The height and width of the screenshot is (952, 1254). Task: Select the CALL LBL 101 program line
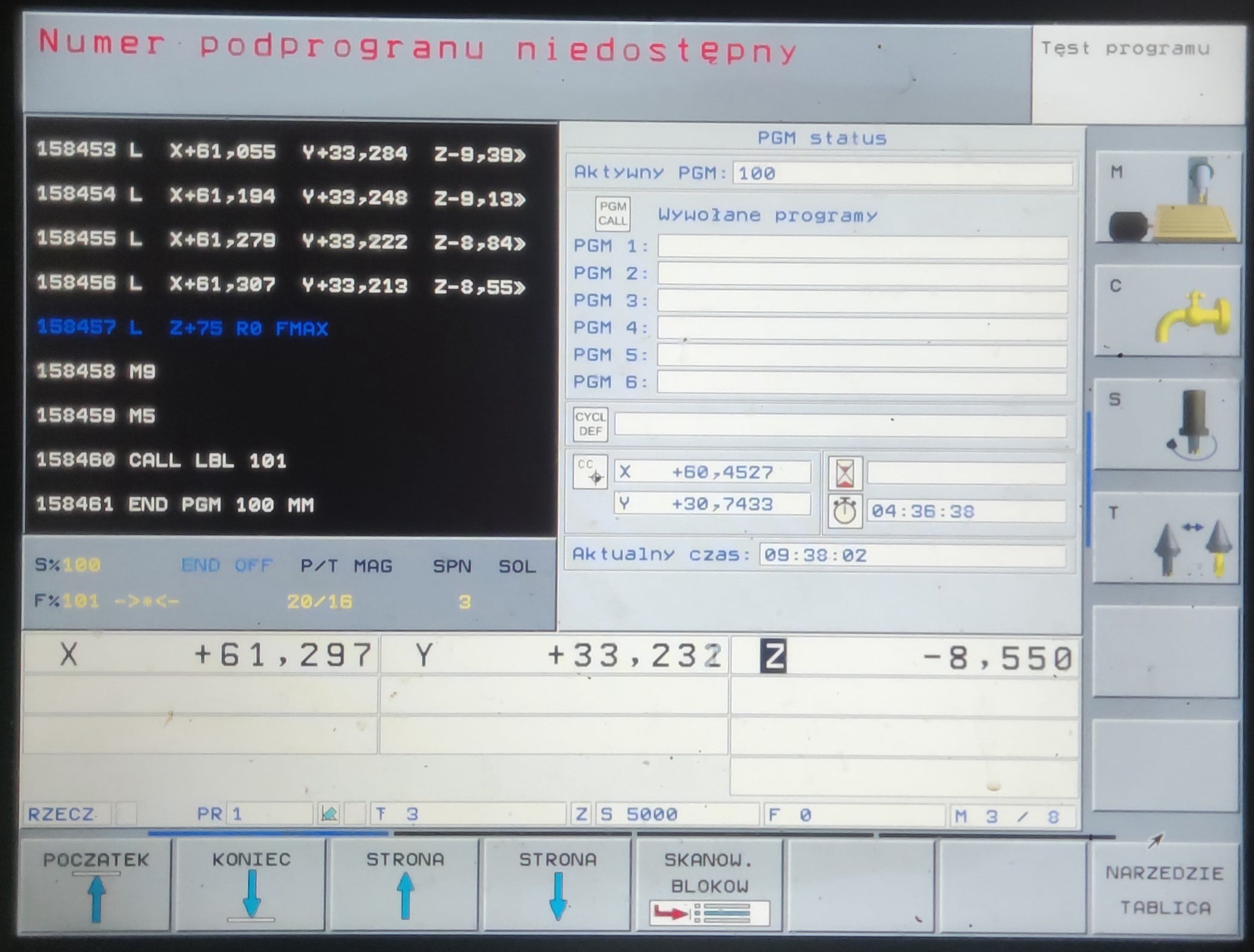tap(161, 461)
